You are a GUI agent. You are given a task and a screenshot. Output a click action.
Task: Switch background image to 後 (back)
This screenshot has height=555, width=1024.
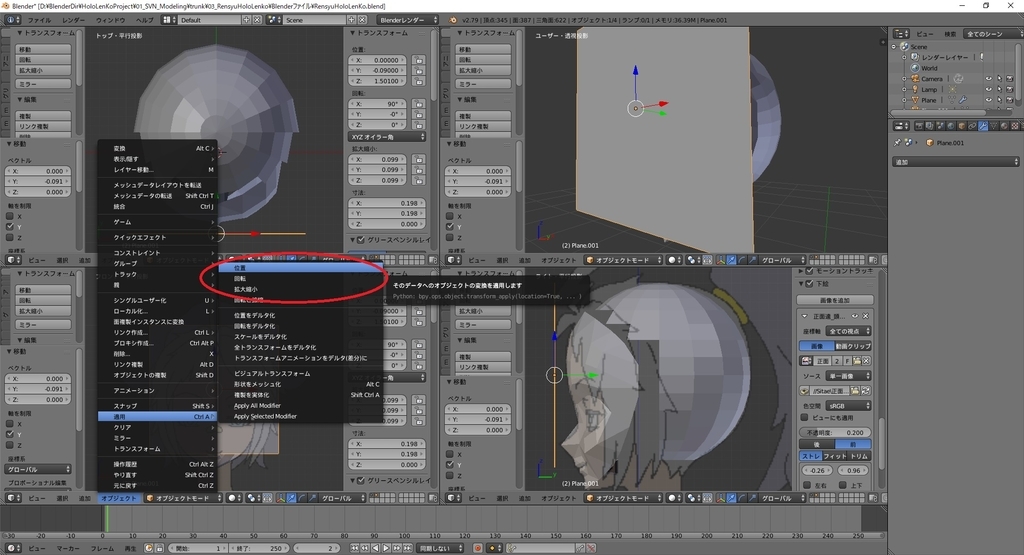coord(816,444)
